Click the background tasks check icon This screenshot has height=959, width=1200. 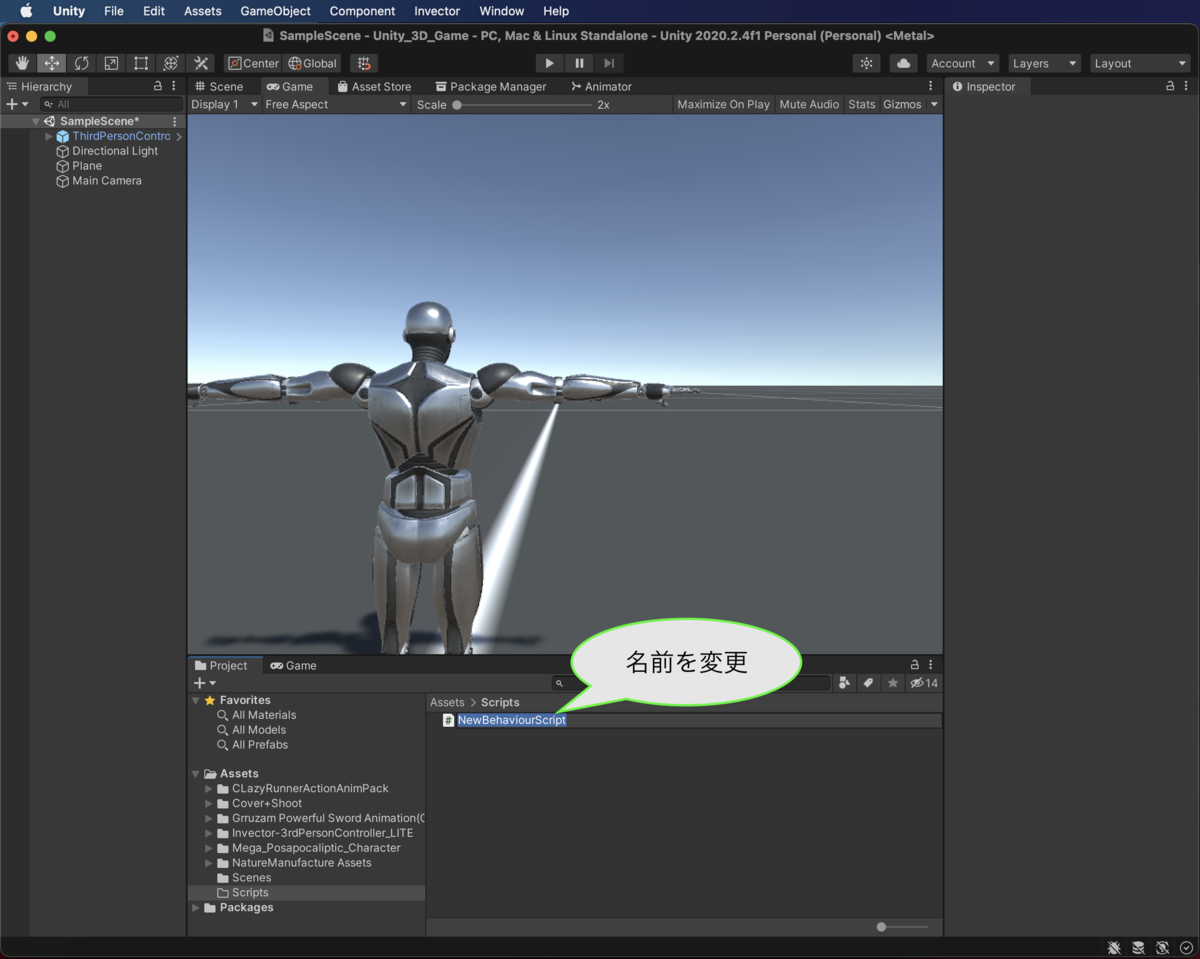coord(1186,948)
